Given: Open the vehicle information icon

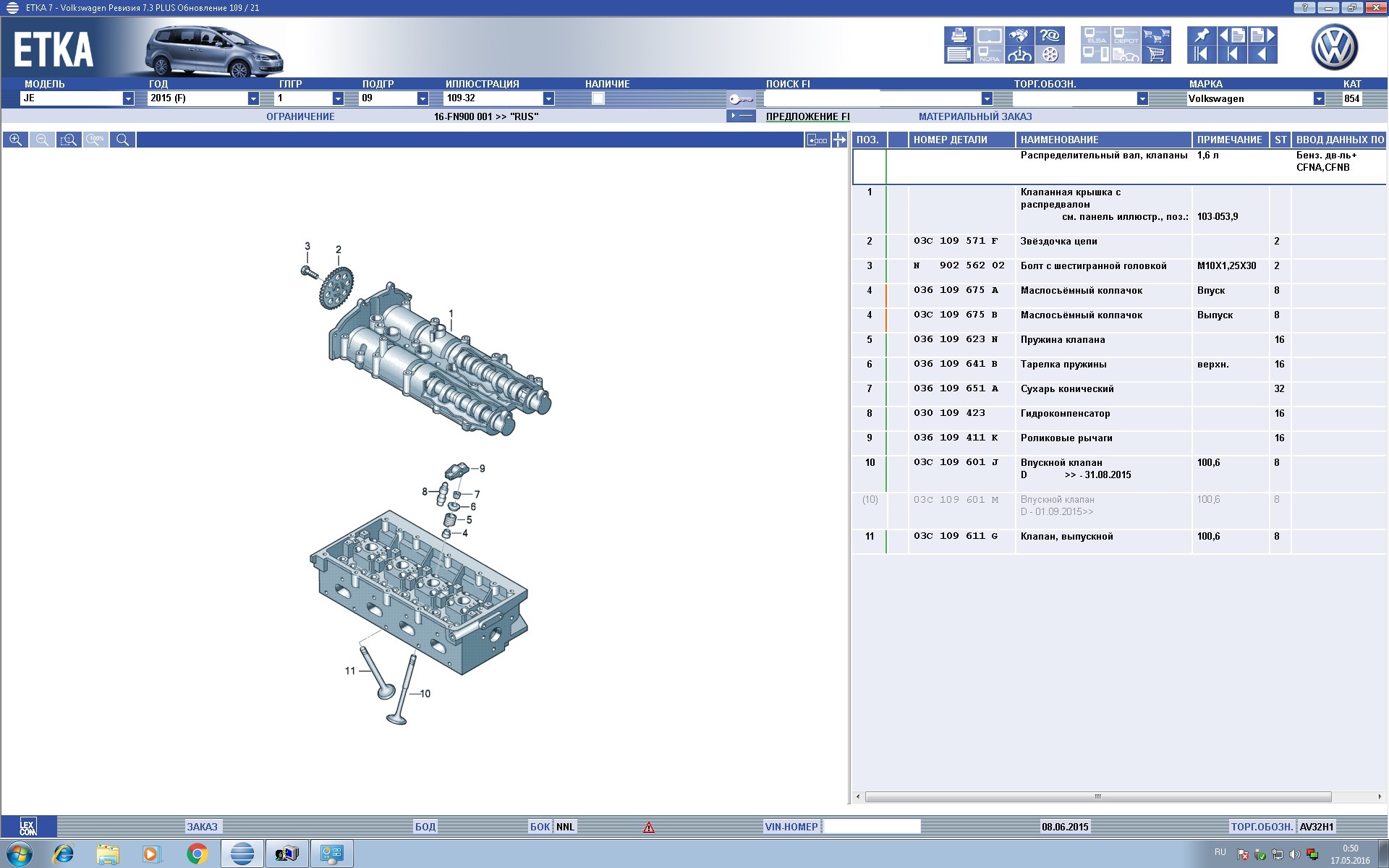Looking at the screenshot, I should tap(1019, 54).
